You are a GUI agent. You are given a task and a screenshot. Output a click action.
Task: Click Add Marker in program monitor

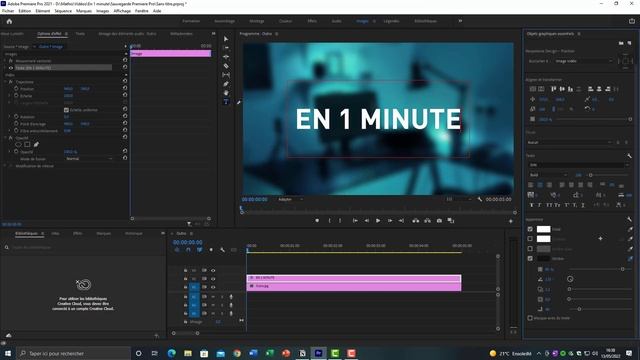tap(317, 220)
